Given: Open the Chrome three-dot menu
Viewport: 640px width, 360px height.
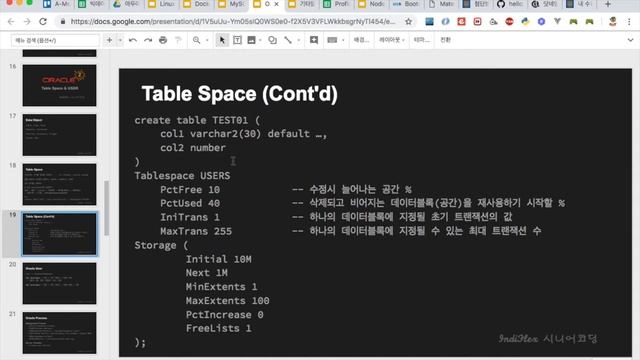Looking at the screenshot, I should coord(629,22).
